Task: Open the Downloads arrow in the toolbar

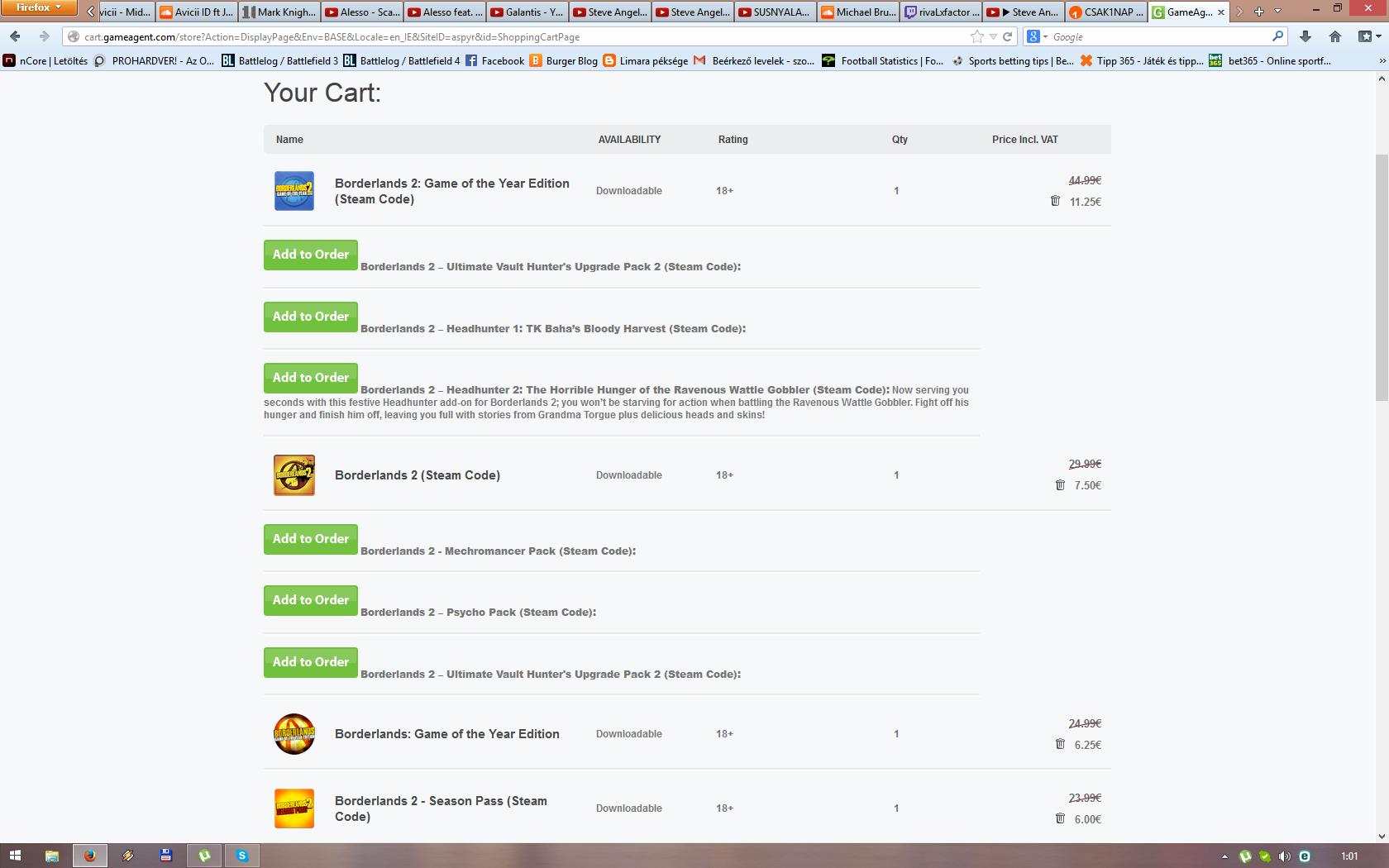Action: (1305, 36)
